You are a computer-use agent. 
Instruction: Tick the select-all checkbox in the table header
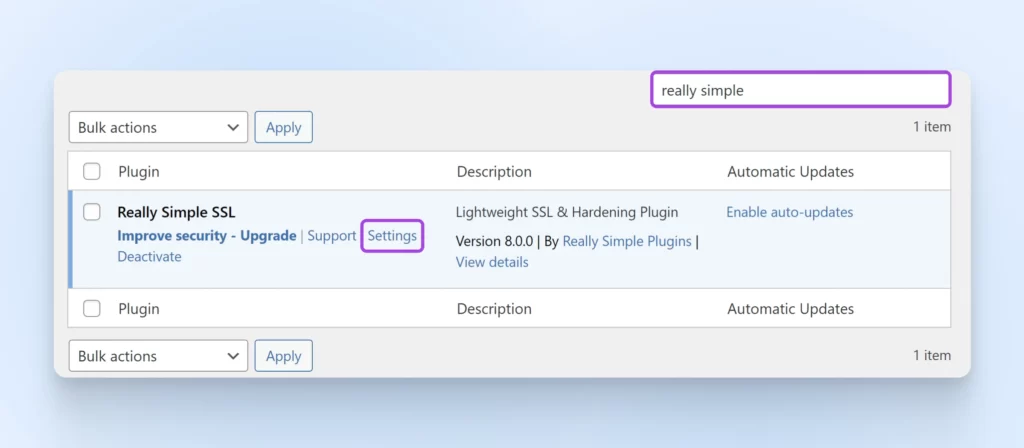(x=92, y=171)
